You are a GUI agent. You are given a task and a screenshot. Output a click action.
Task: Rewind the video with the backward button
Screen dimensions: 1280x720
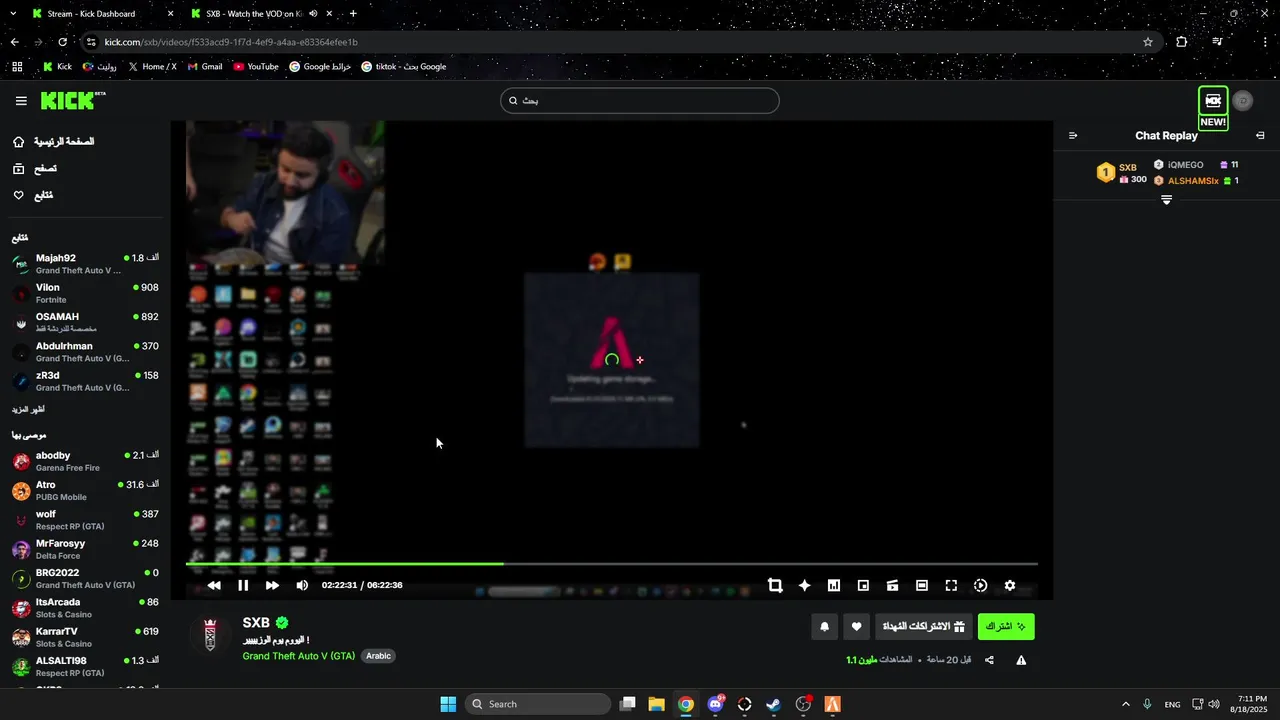tap(214, 585)
